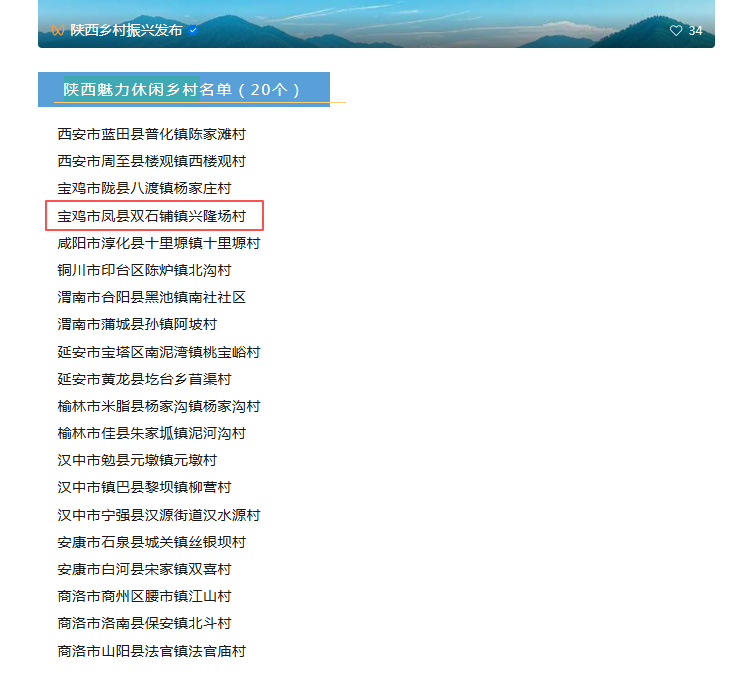The width and height of the screenshot is (752, 673).
Task: Click the heading 陕西魅力休闲乡村名单（20个）
Action: pos(183,89)
